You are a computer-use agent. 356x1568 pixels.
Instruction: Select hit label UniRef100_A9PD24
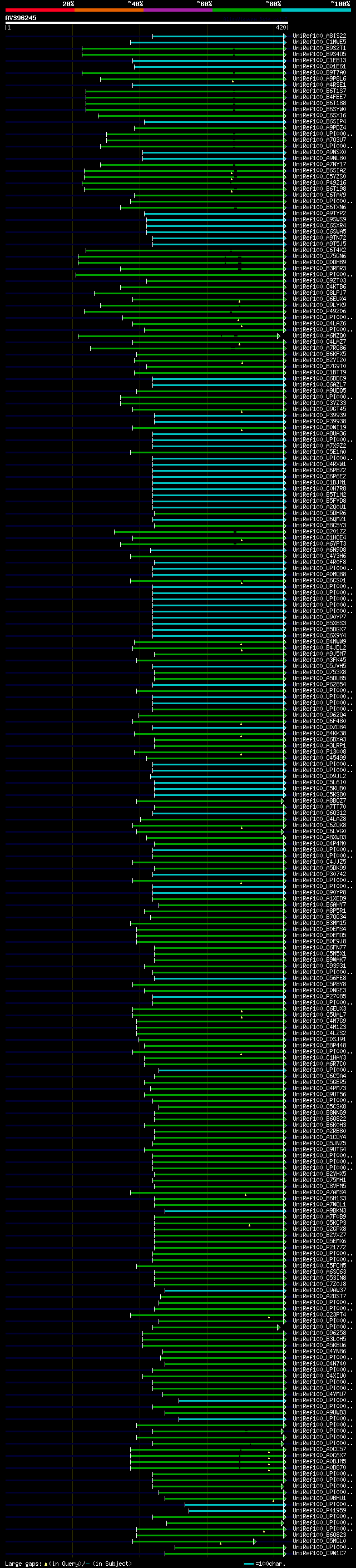pyautogui.click(x=319, y=128)
